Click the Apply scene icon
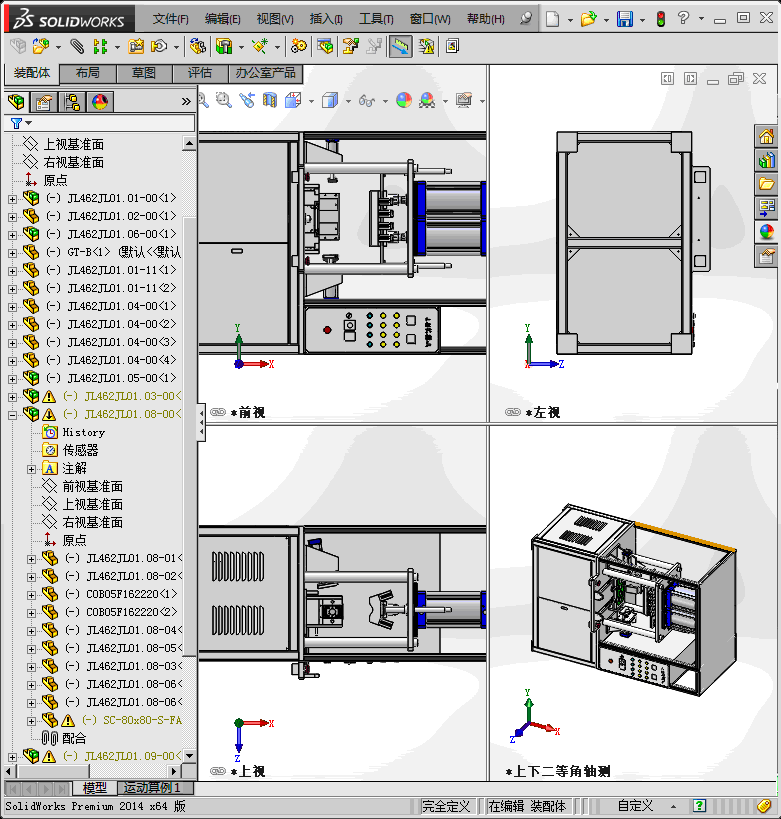The height and width of the screenshot is (819, 781). [427, 100]
